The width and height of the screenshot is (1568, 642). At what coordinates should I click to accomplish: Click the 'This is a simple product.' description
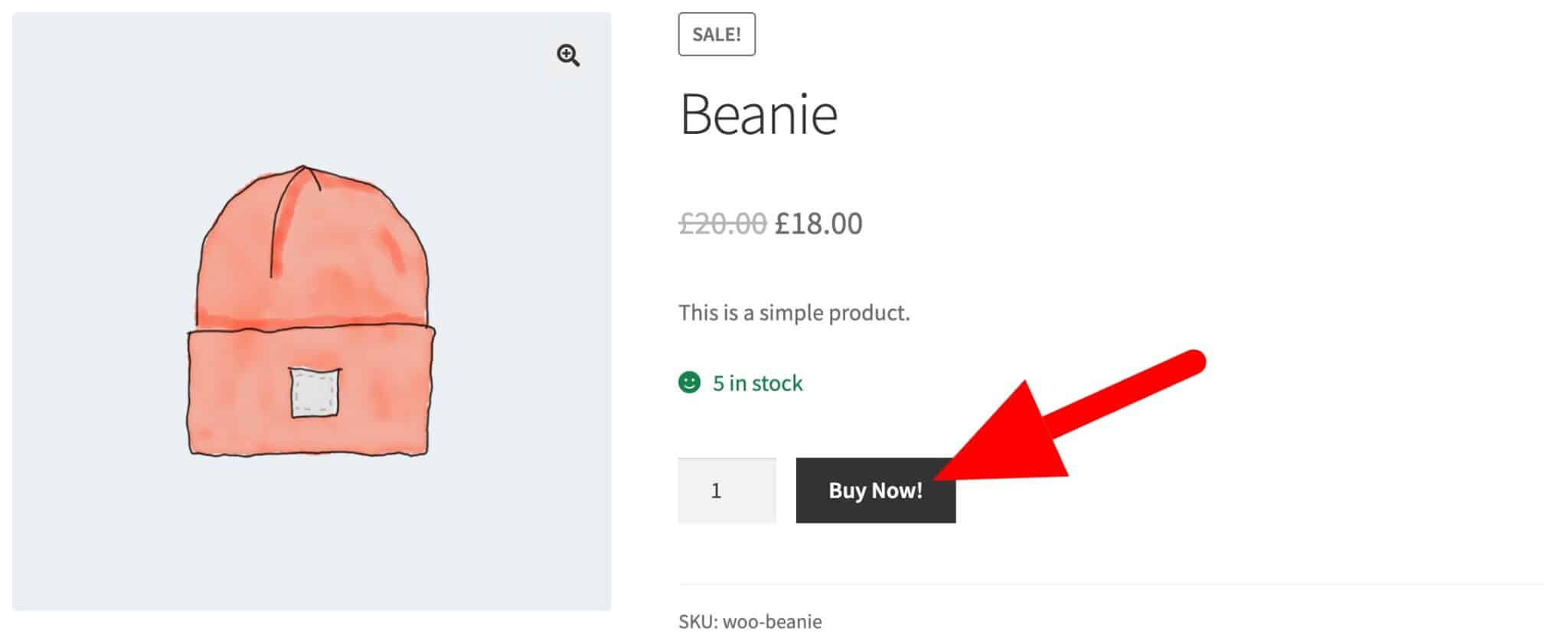[x=794, y=313]
